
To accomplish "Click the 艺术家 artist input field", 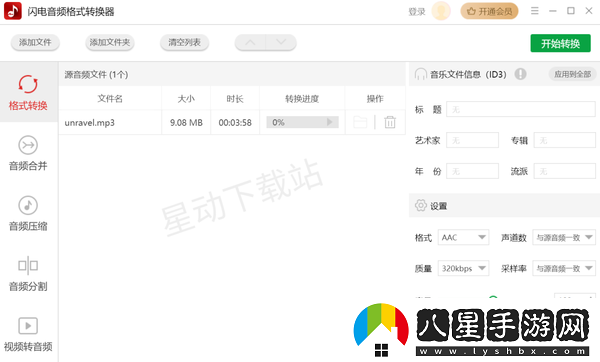I will (472, 140).
